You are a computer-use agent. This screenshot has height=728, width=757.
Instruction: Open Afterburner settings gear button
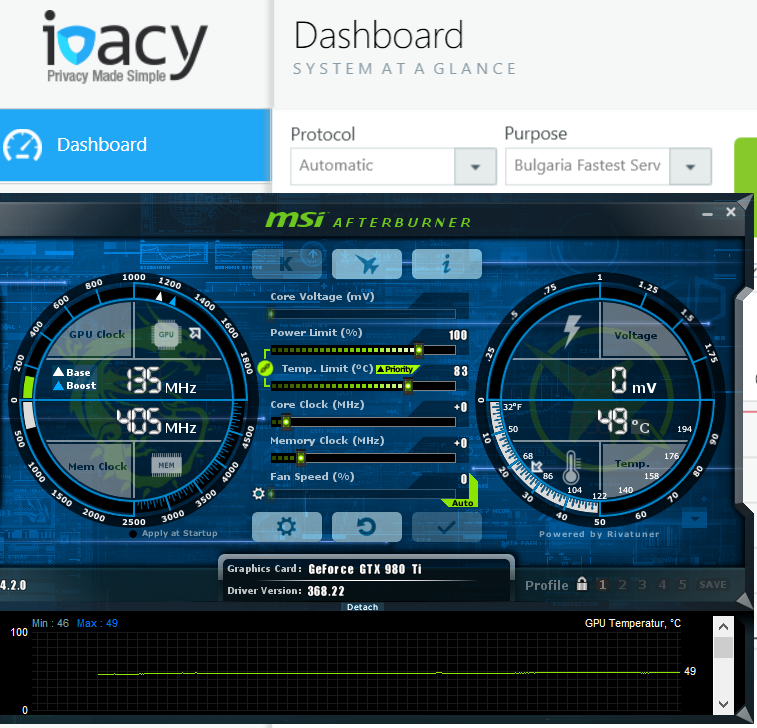[287, 527]
